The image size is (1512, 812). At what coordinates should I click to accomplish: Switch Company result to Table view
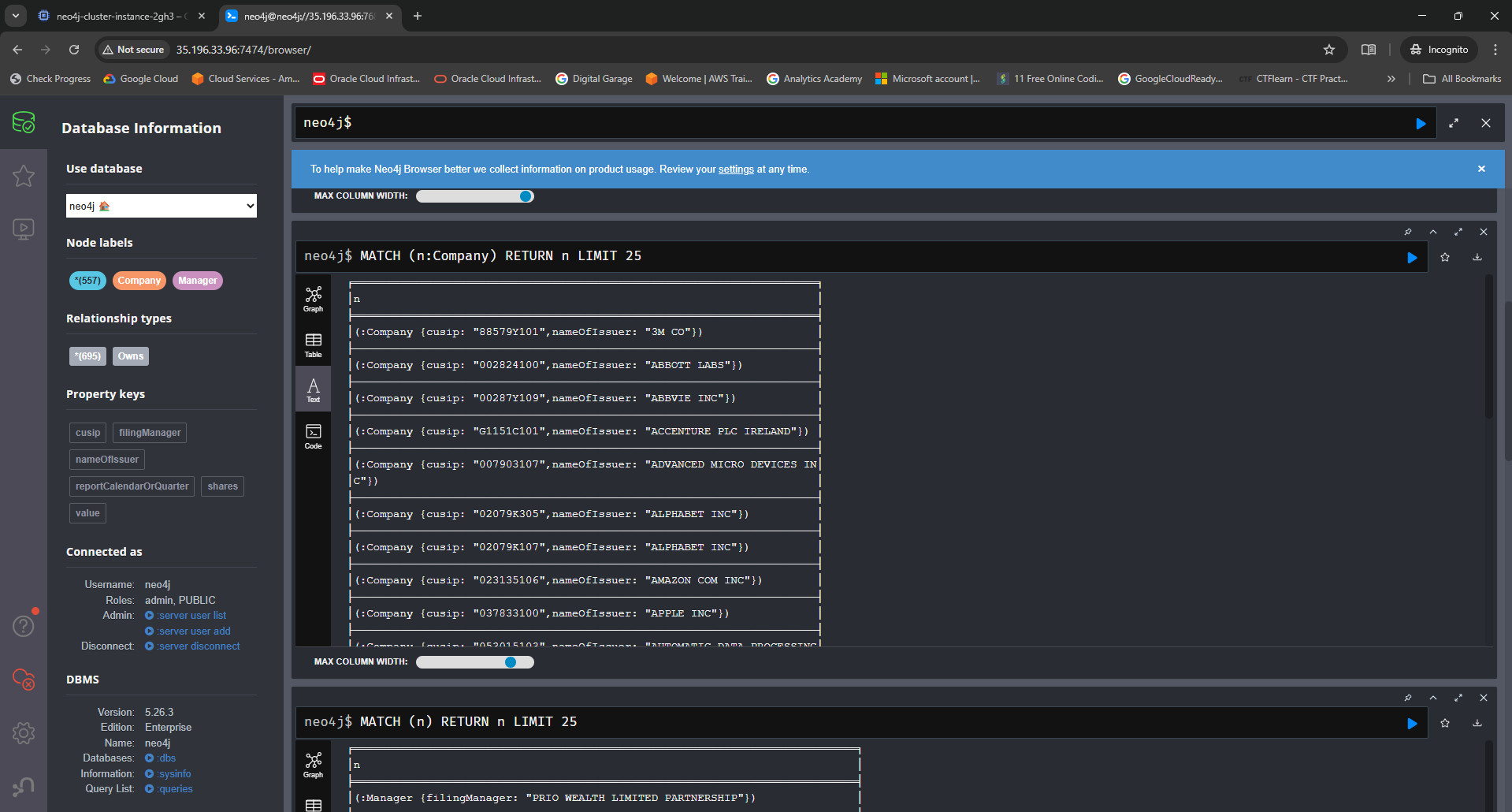314,345
